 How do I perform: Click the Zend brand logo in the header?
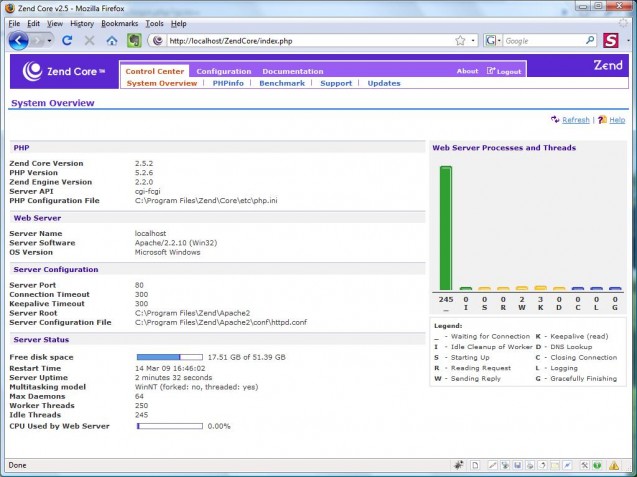pyautogui.click(x=608, y=65)
